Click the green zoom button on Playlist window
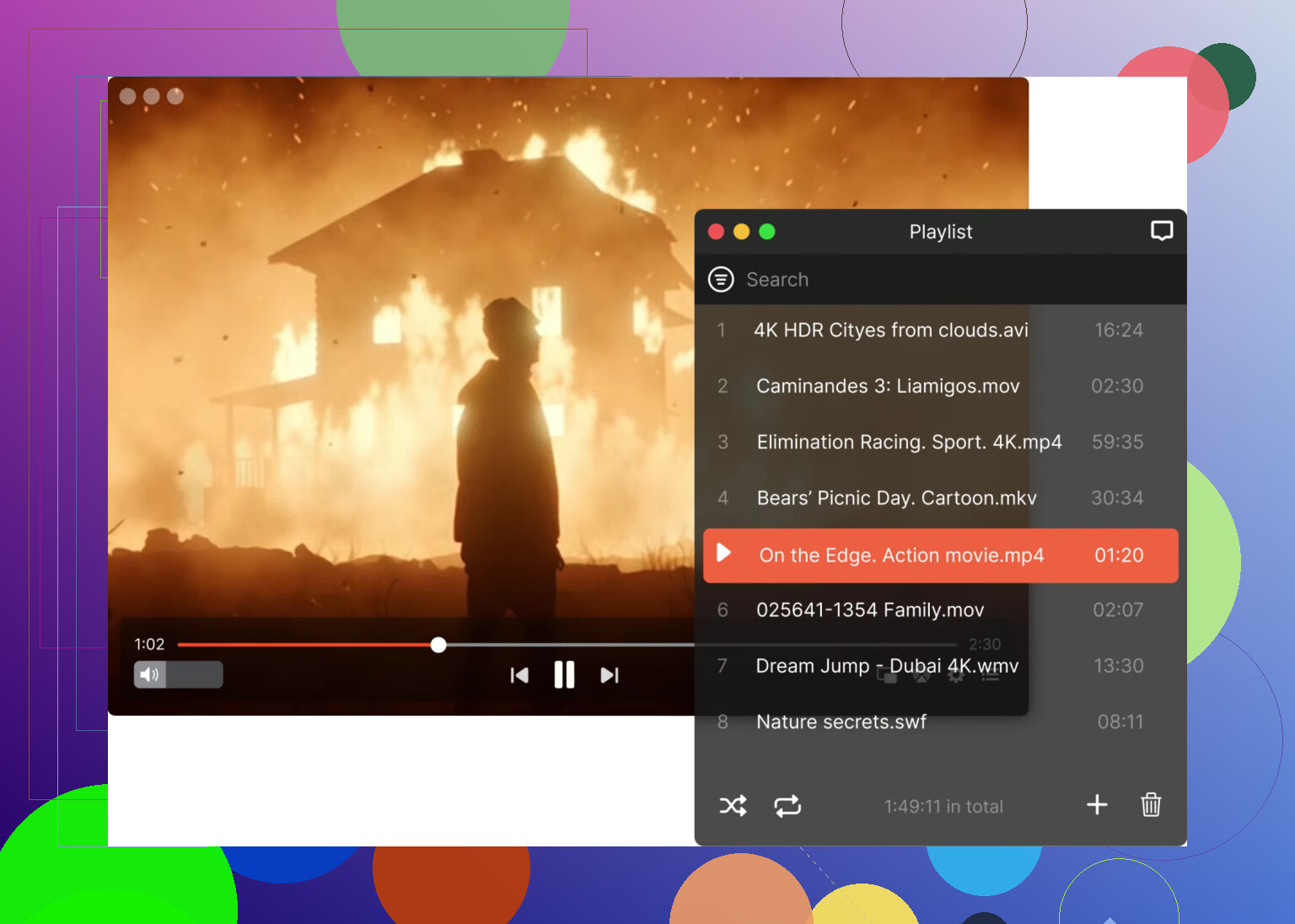The height and width of the screenshot is (924, 1295). point(767,232)
